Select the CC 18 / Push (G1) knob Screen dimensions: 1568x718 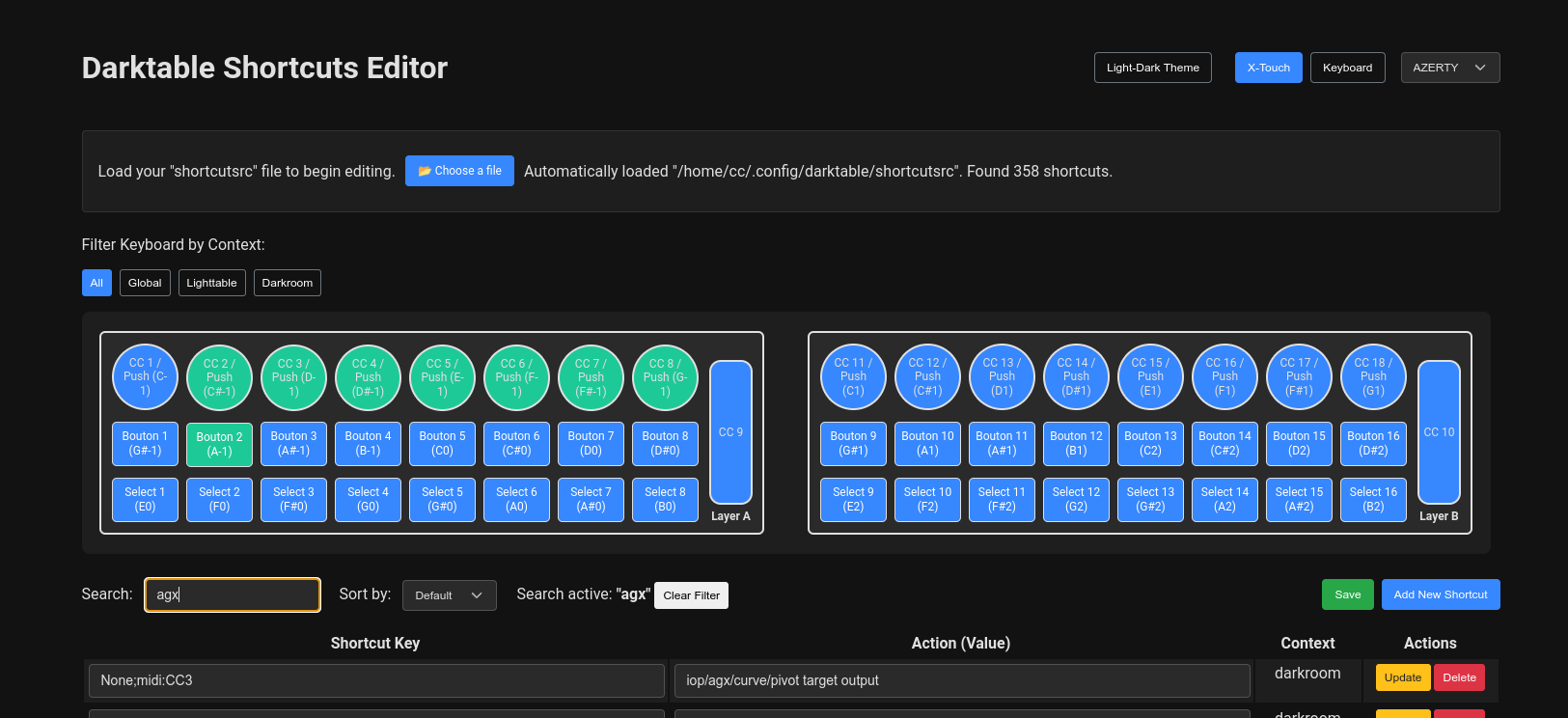pyautogui.click(x=1374, y=377)
